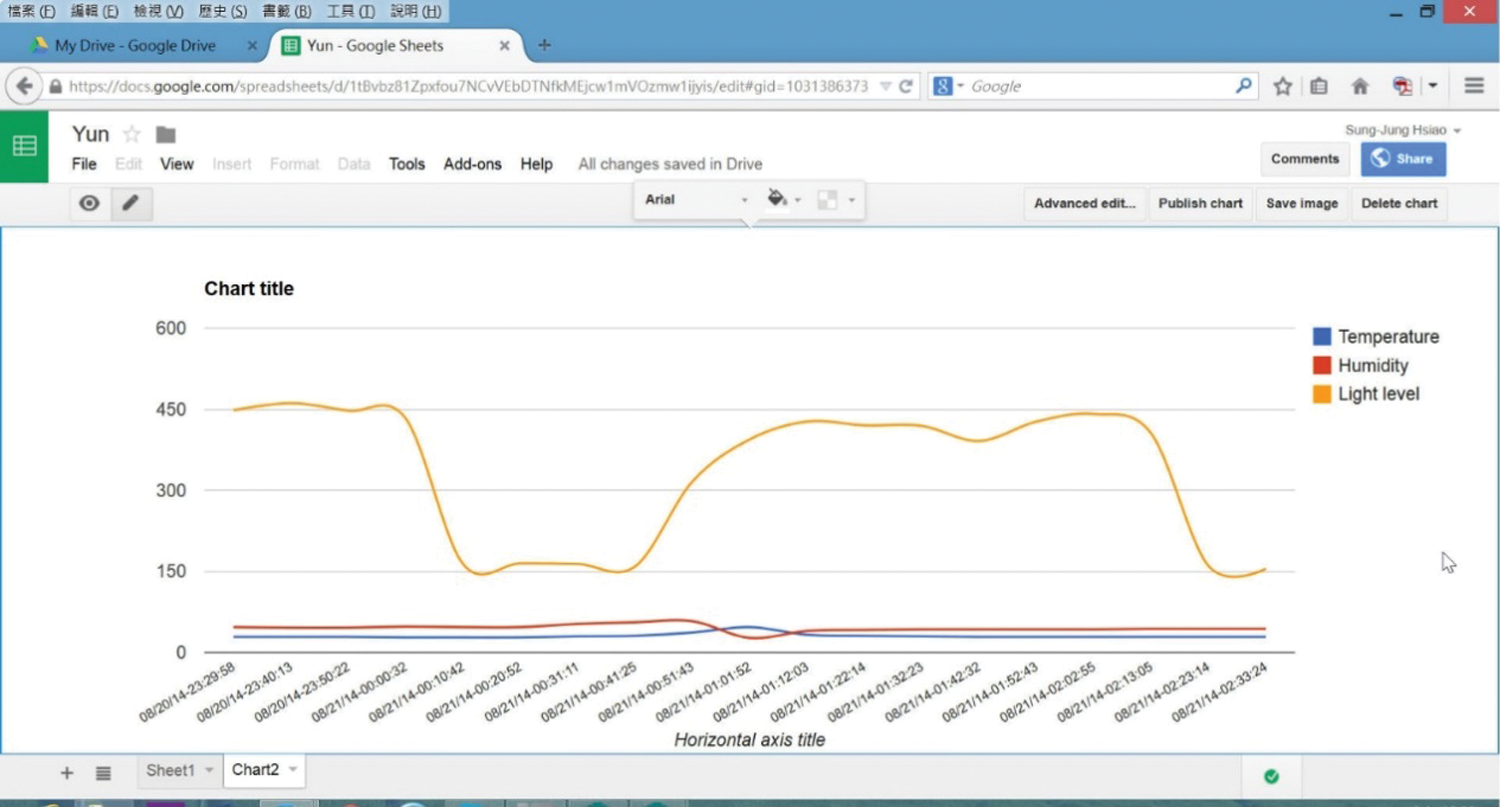
Task: Switch to My Drive browser tab
Action: point(135,46)
